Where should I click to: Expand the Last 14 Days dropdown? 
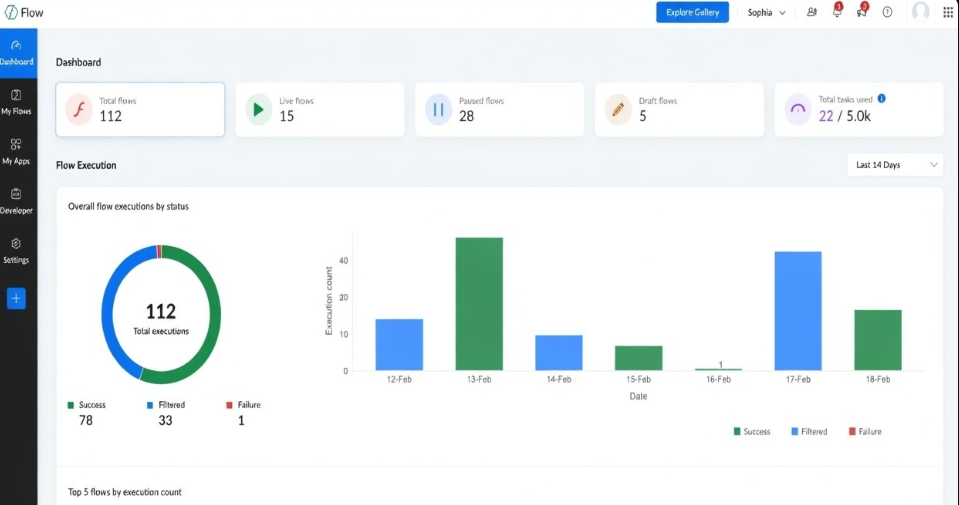click(895, 165)
